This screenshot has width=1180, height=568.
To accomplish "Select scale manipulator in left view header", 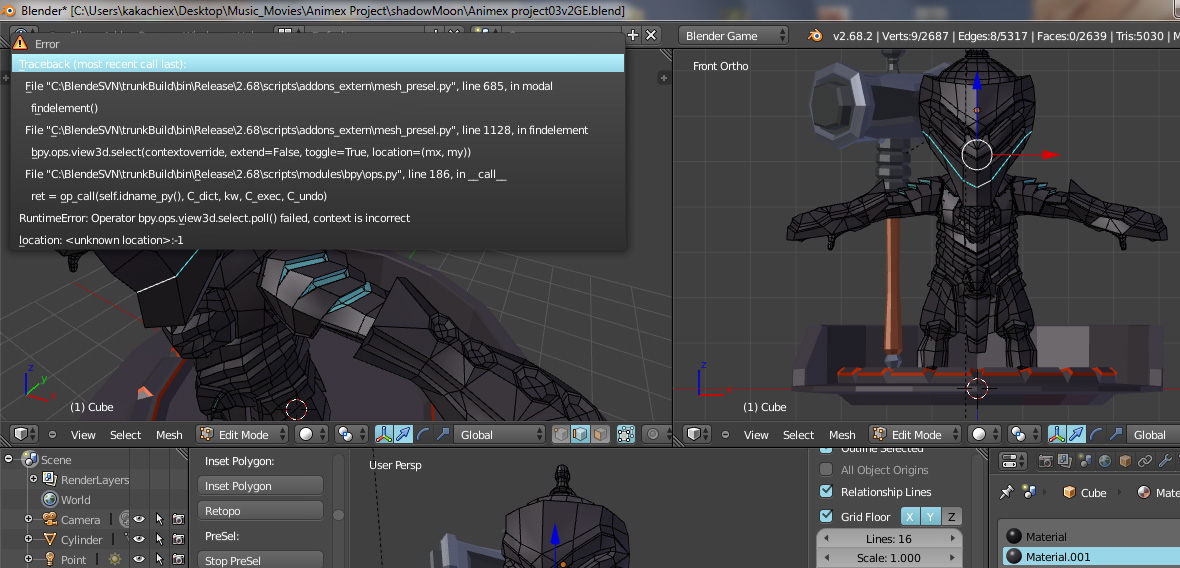I will (x=442, y=434).
